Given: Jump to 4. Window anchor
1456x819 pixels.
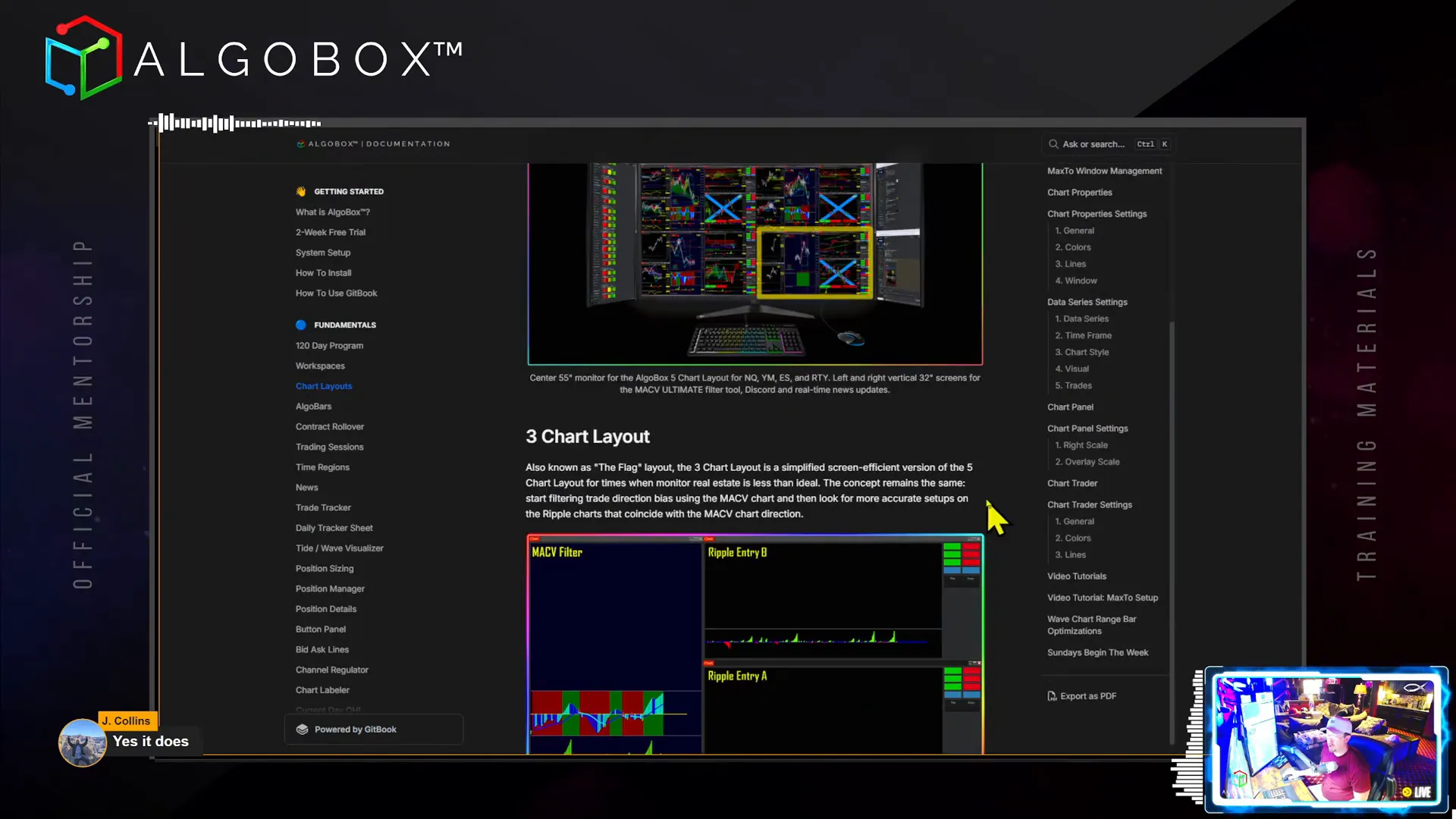Looking at the screenshot, I should tap(1076, 281).
